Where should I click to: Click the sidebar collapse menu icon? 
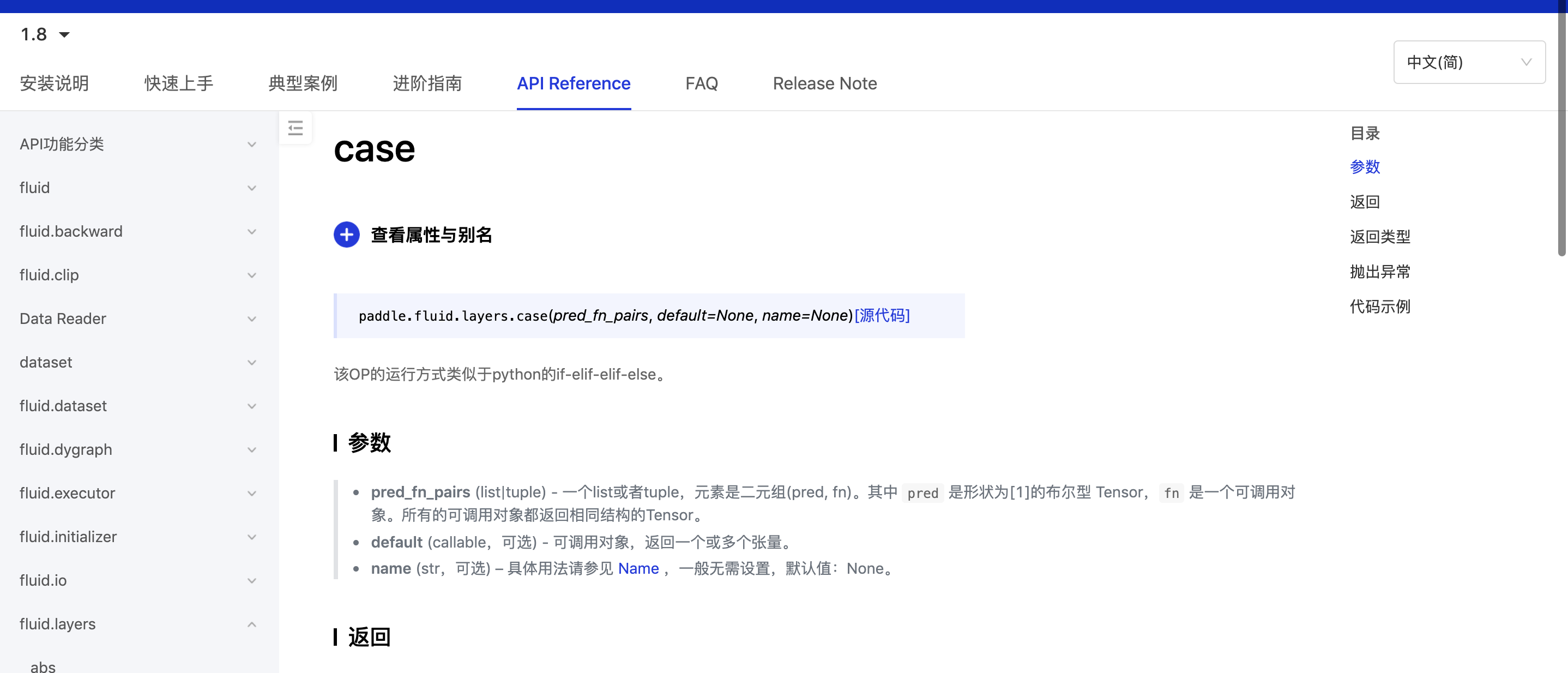[295, 128]
